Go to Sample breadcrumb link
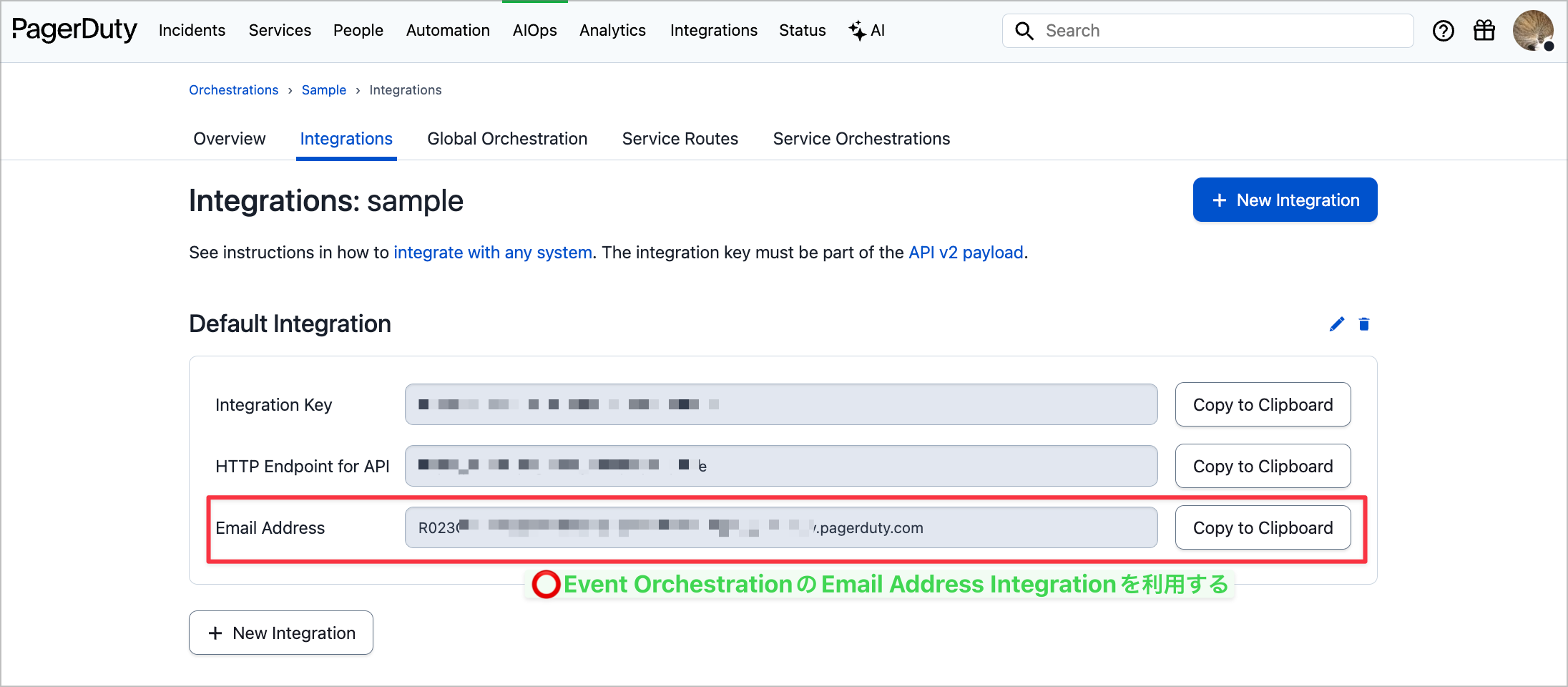Image resolution: width=1568 pixels, height=687 pixels. [x=324, y=90]
